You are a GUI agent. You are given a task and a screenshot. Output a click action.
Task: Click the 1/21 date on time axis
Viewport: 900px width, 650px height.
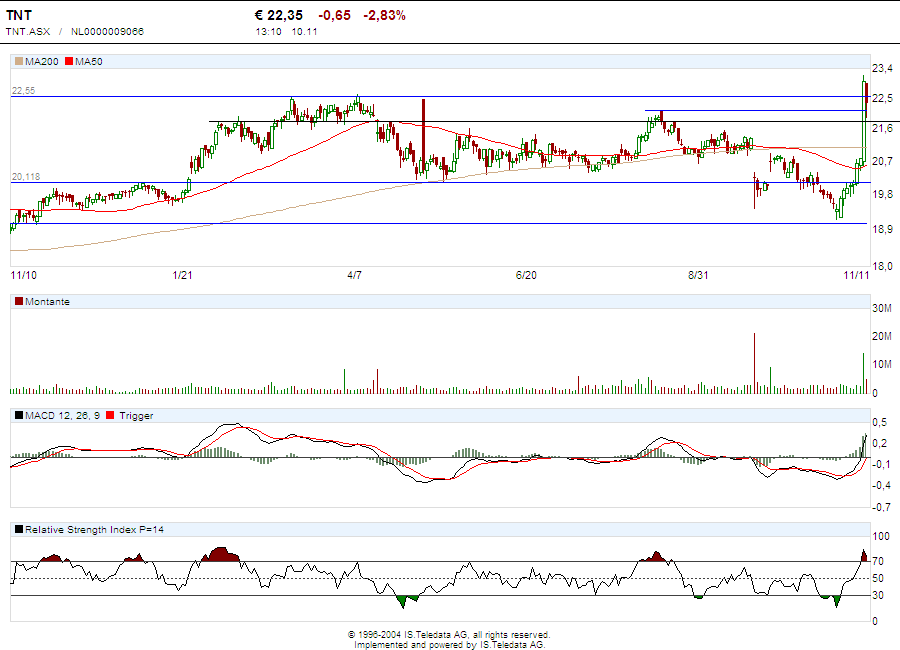[x=183, y=274]
